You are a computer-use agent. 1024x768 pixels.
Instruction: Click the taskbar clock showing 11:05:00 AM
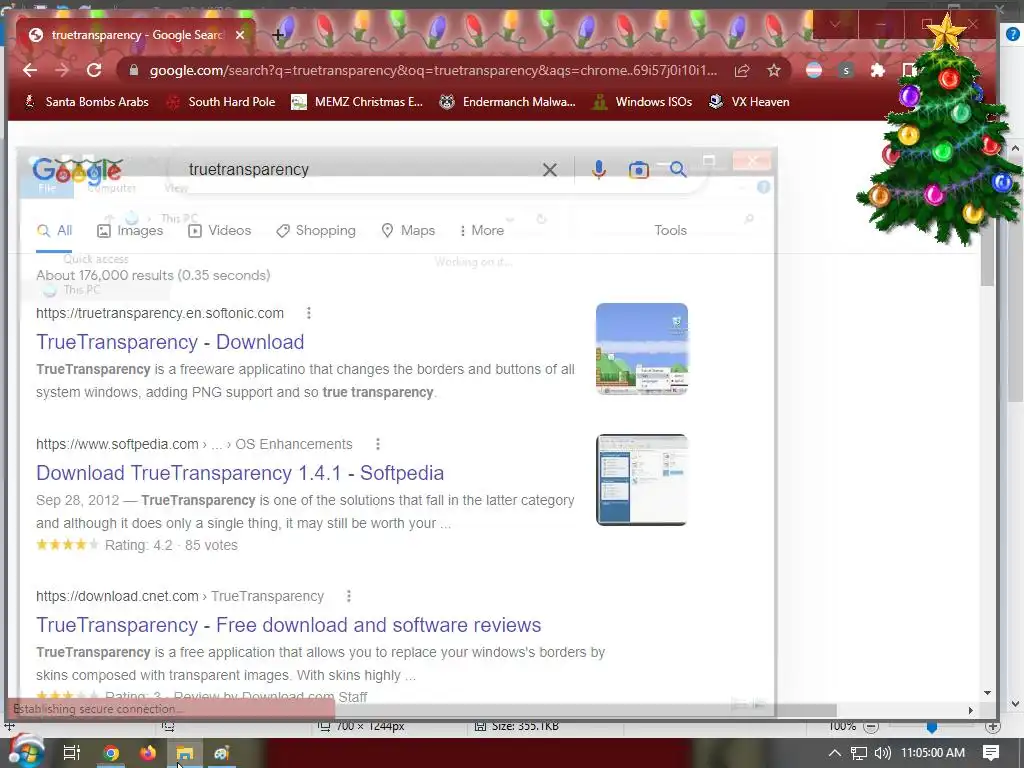click(x=933, y=753)
